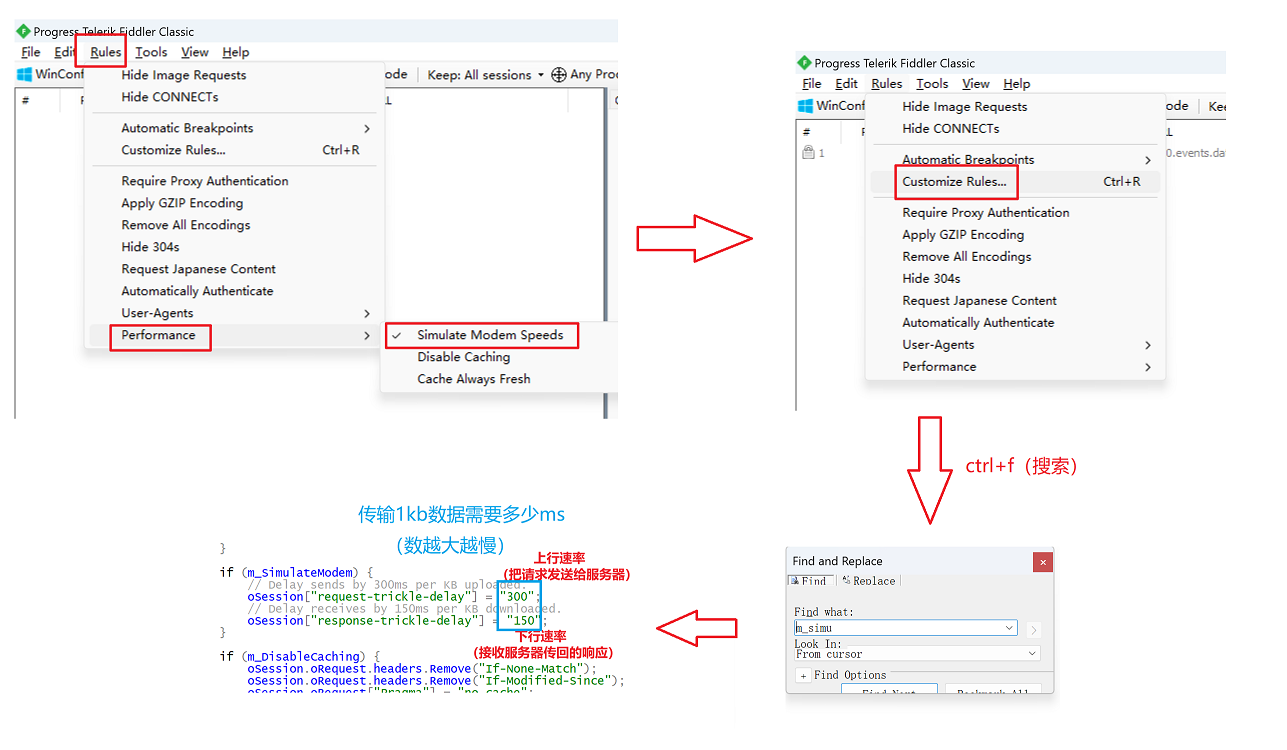Open the Keep: All sessions dropdown
This screenshot has width=1287, height=750.
(485, 74)
